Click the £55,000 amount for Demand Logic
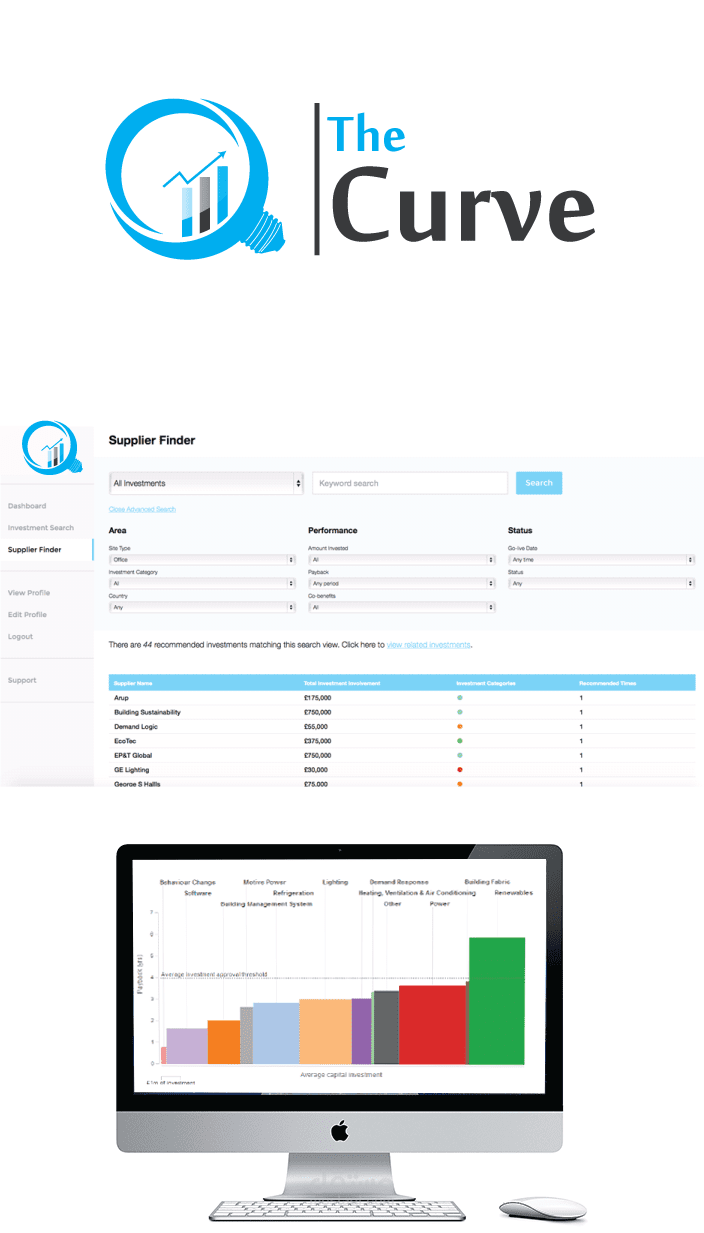704x1233 pixels. (316, 726)
